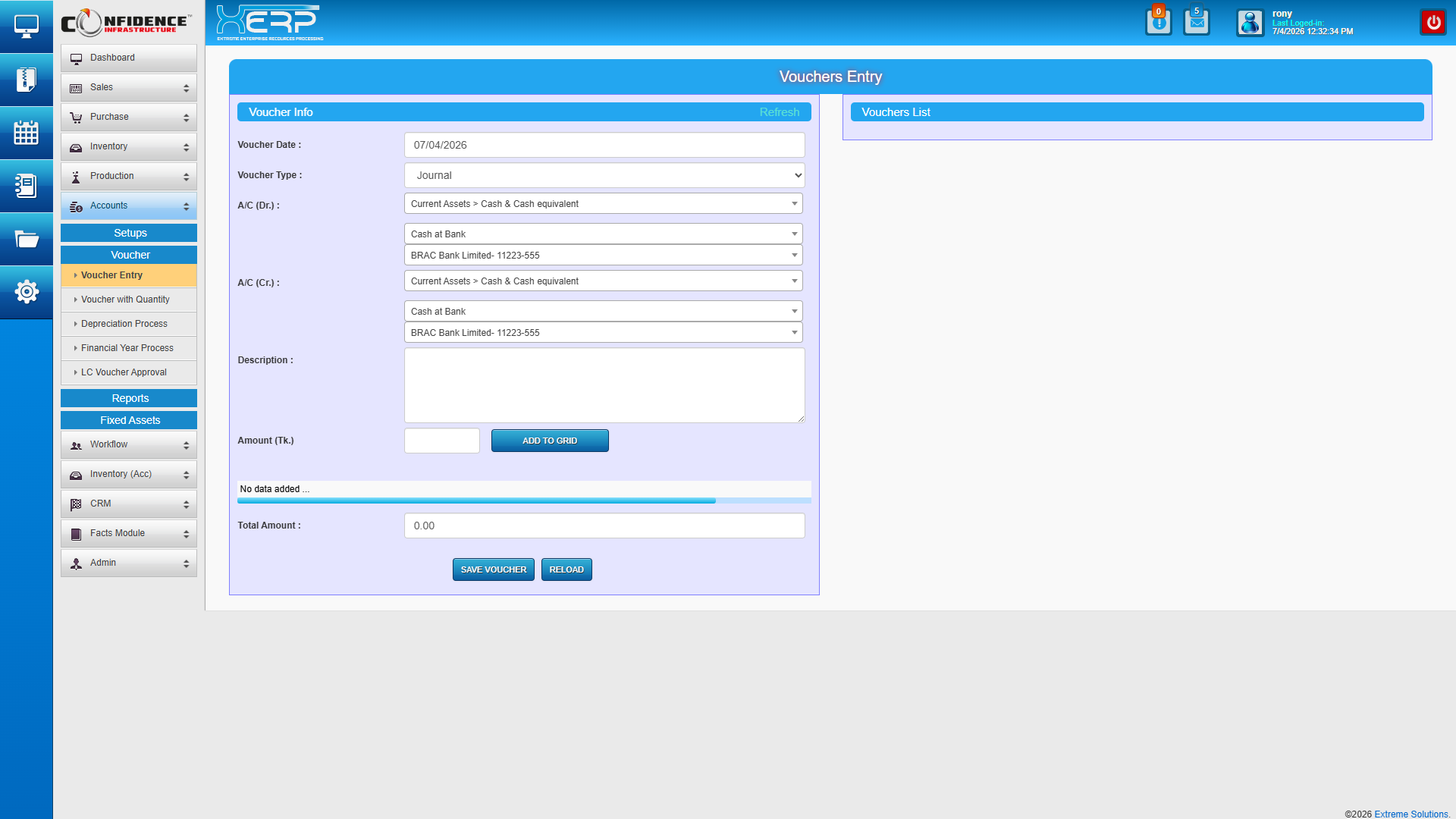Open the Dashboard monitor icon in far-left sidebar
The width and height of the screenshot is (1456, 819).
click(27, 25)
